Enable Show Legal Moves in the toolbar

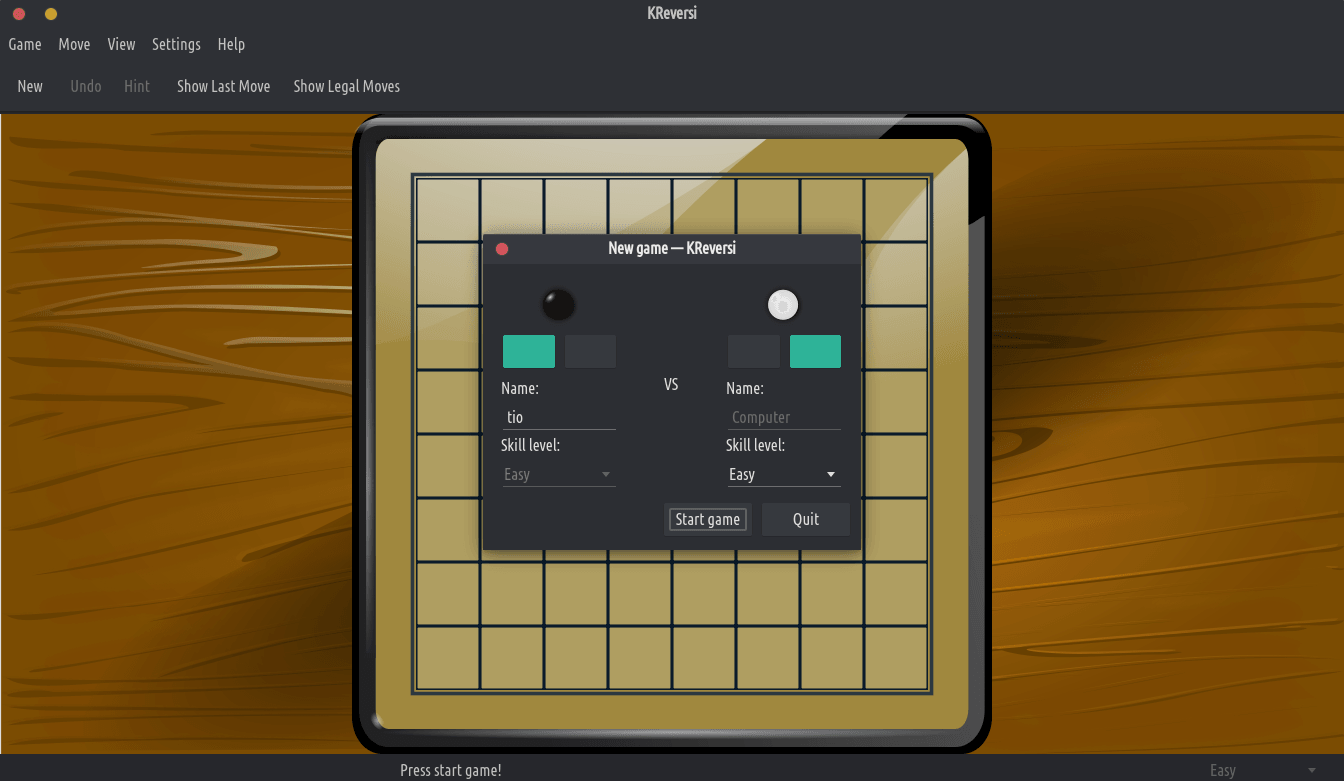pyautogui.click(x=346, y=86)
